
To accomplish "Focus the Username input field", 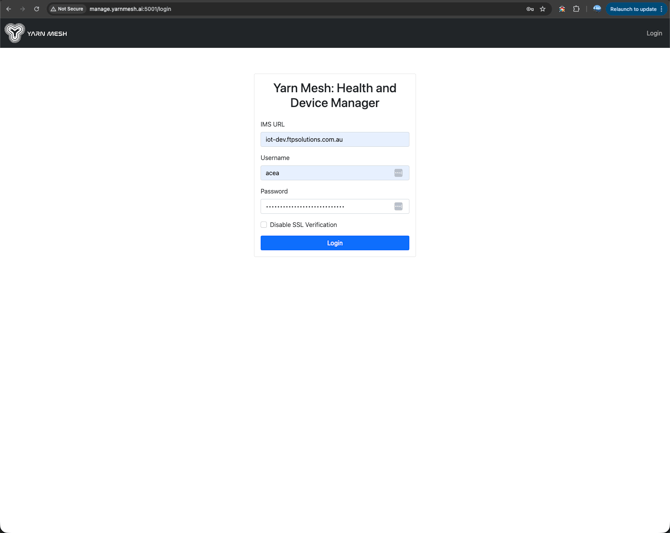I will point(335,173).
